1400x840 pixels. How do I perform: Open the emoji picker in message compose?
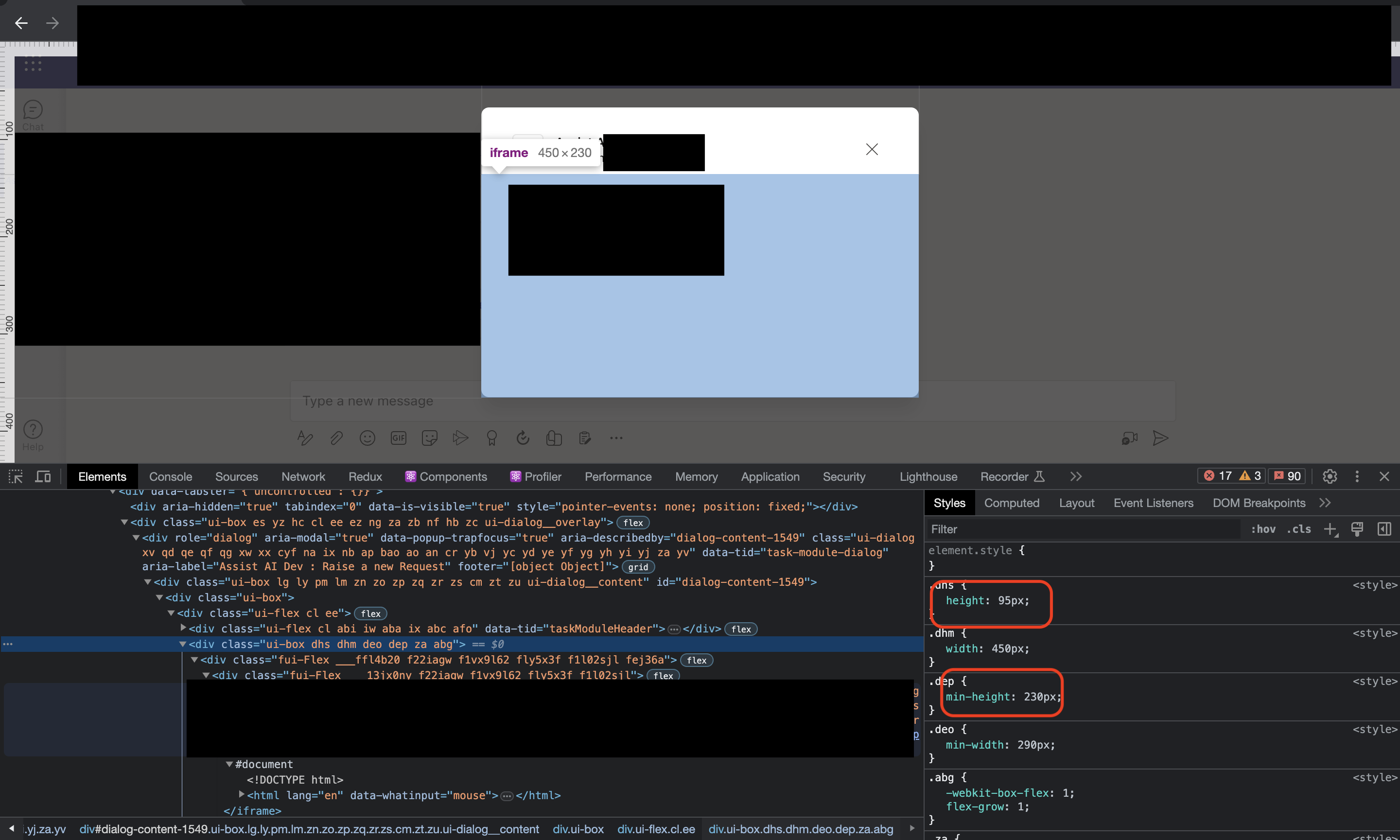pos(367,437)
